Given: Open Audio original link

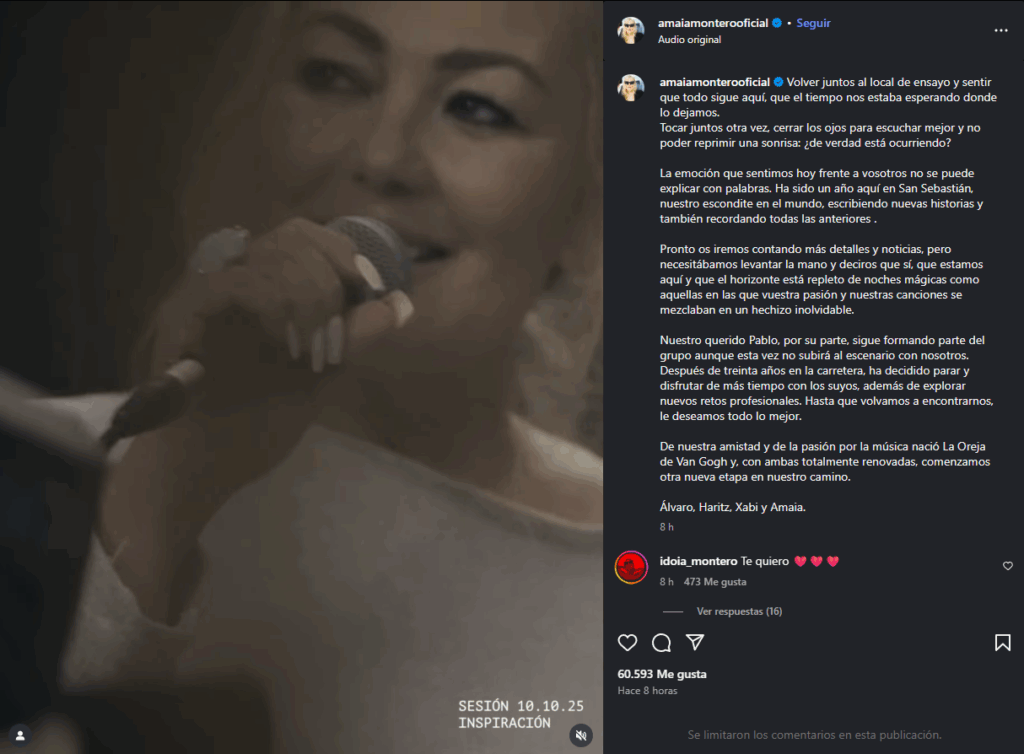Looking at the screenshot, I should tap(689, 40).
